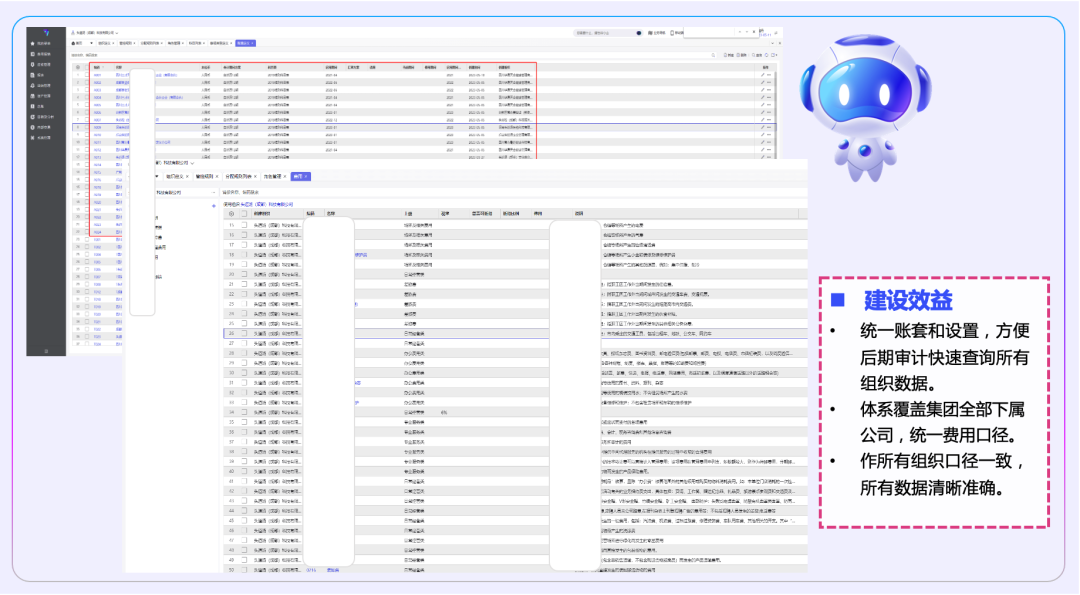Check the box for row 1 in upper table
This screenshot has width=1080, height=595.
(x=86, y=75)
